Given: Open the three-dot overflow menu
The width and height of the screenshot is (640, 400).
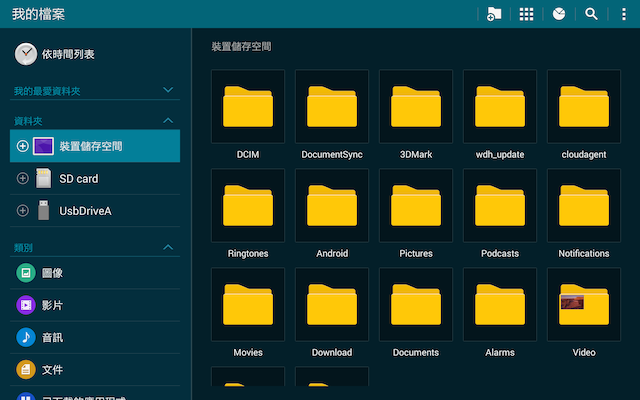Looking at the screenshot, I should point(624,14).
